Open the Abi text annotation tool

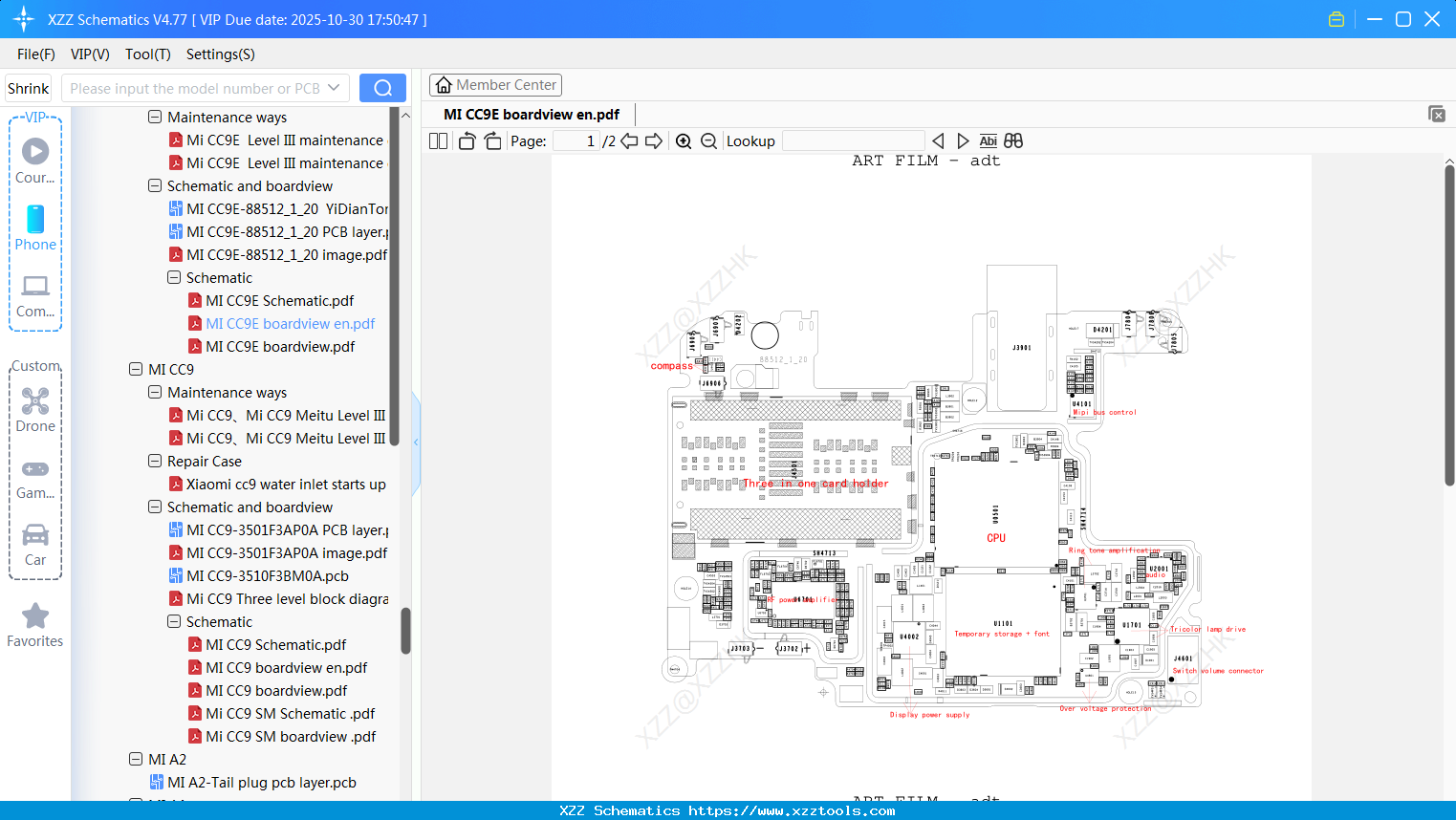click(988, 140)
